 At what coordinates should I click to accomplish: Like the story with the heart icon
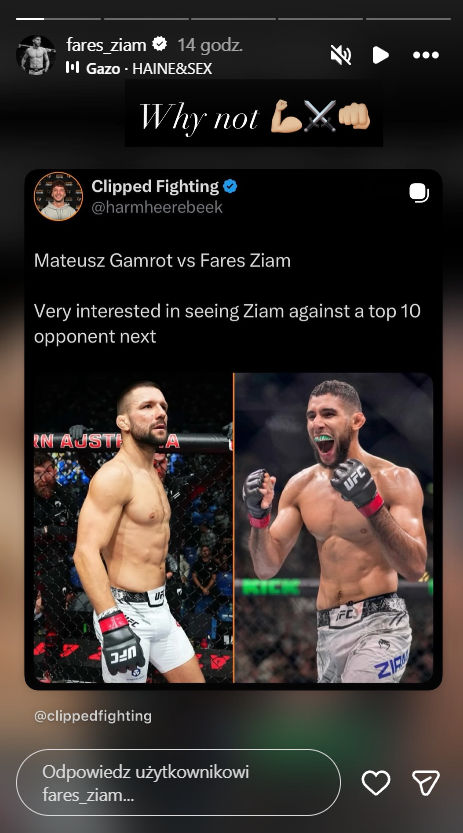pos(376,783)
